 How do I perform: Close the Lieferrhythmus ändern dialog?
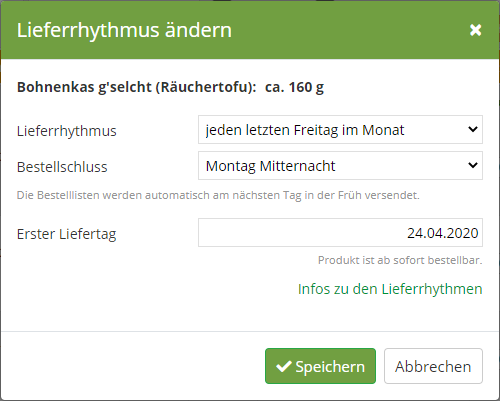(x=475, y=30)
